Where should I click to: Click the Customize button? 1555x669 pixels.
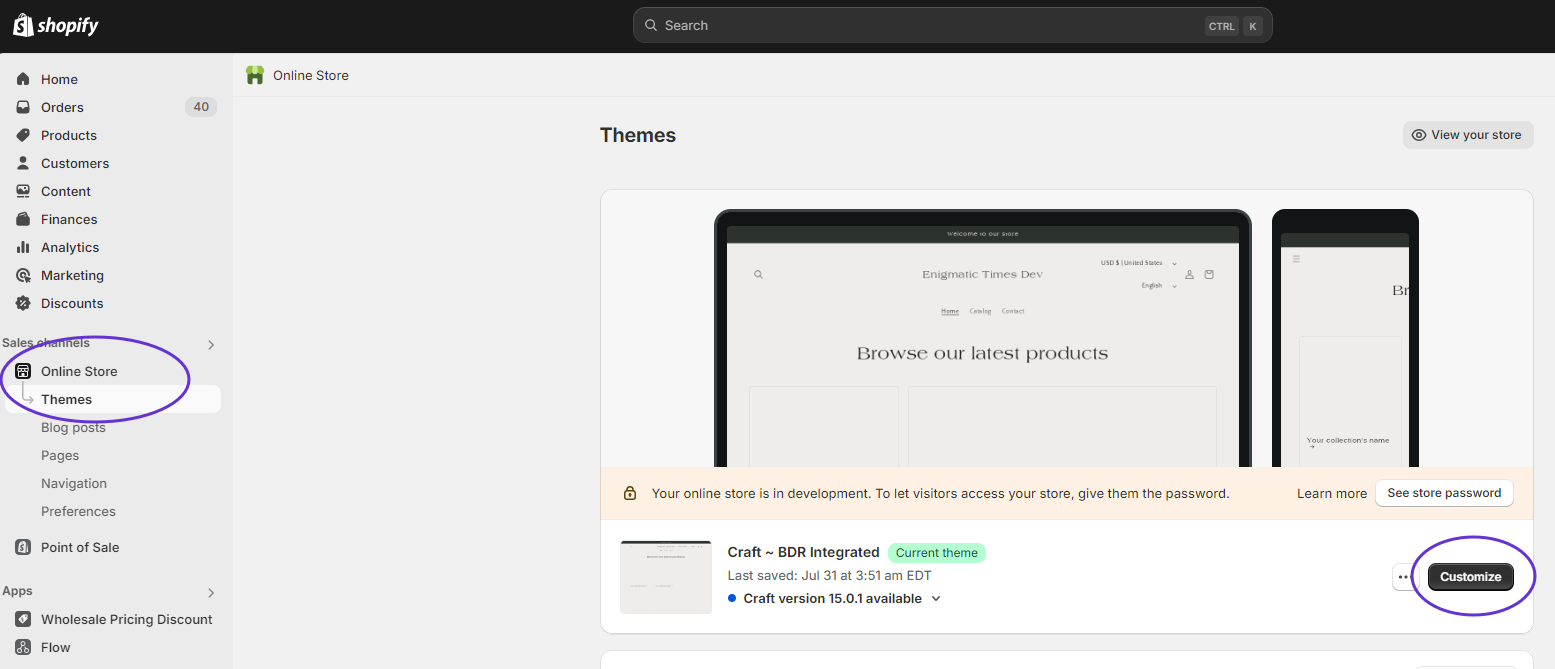pyautogui.click(x=1470, y=577)
